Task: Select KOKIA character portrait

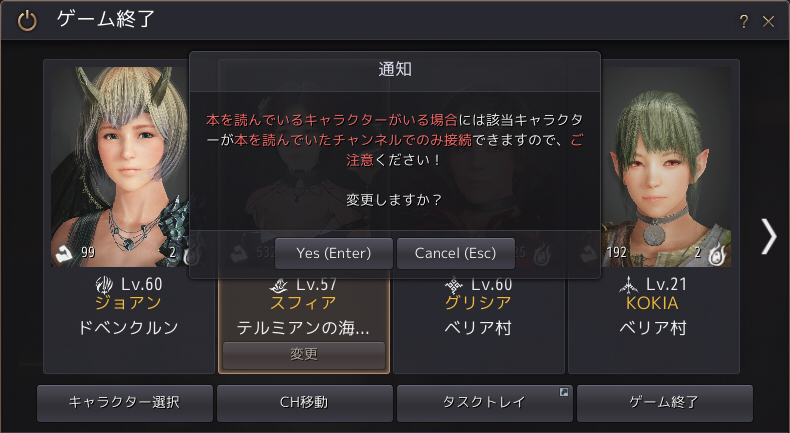Action: click(666, 167)
